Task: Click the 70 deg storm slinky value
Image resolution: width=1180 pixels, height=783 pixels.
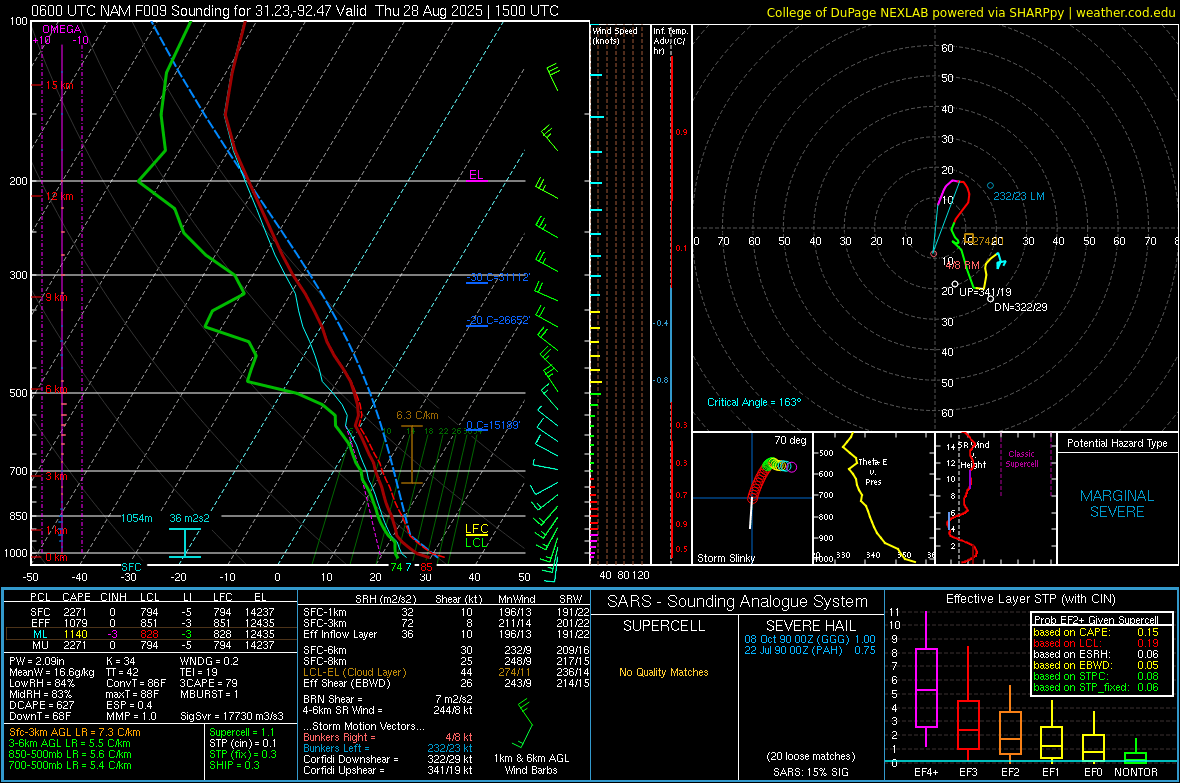Action: (790, 440)
